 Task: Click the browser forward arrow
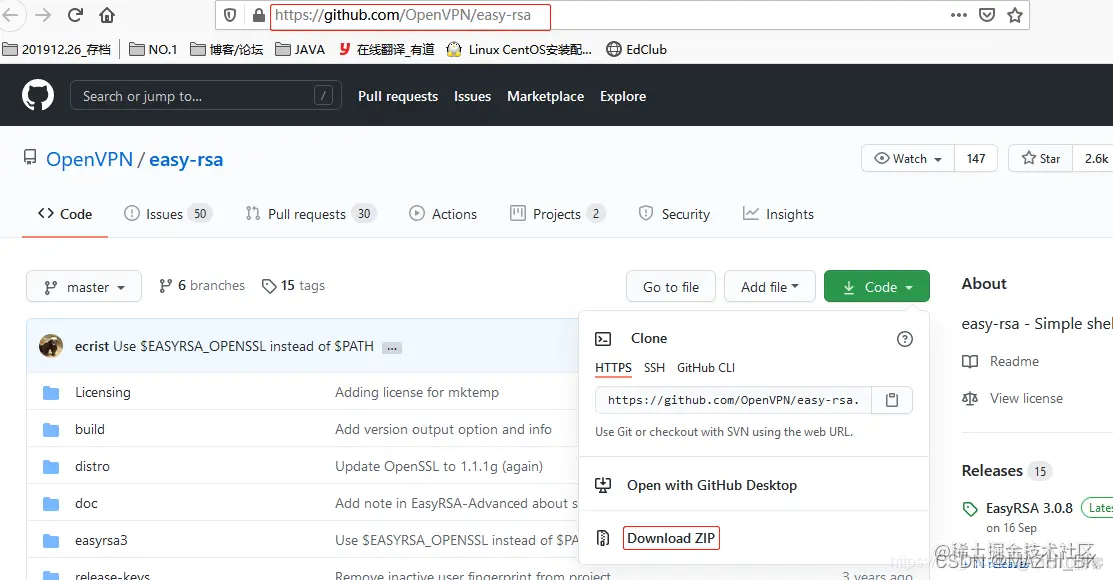pyautogui.click(x=43, y=15)
